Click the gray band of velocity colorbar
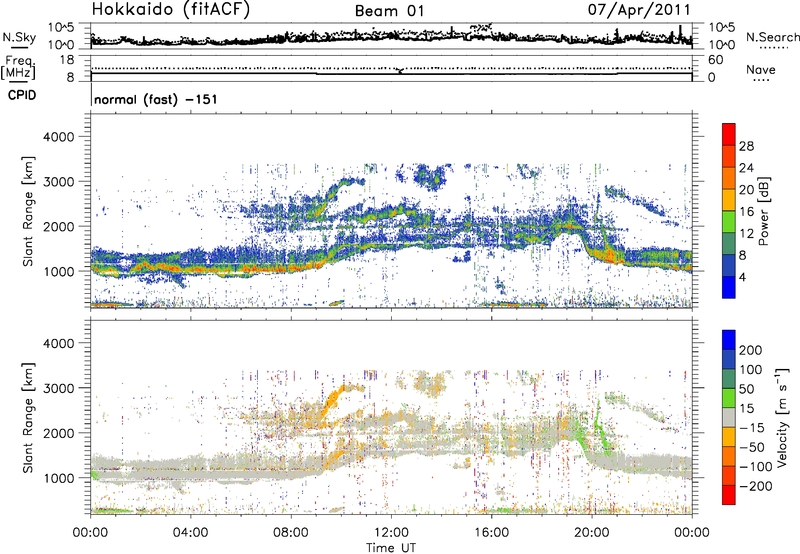 point(729,418)
